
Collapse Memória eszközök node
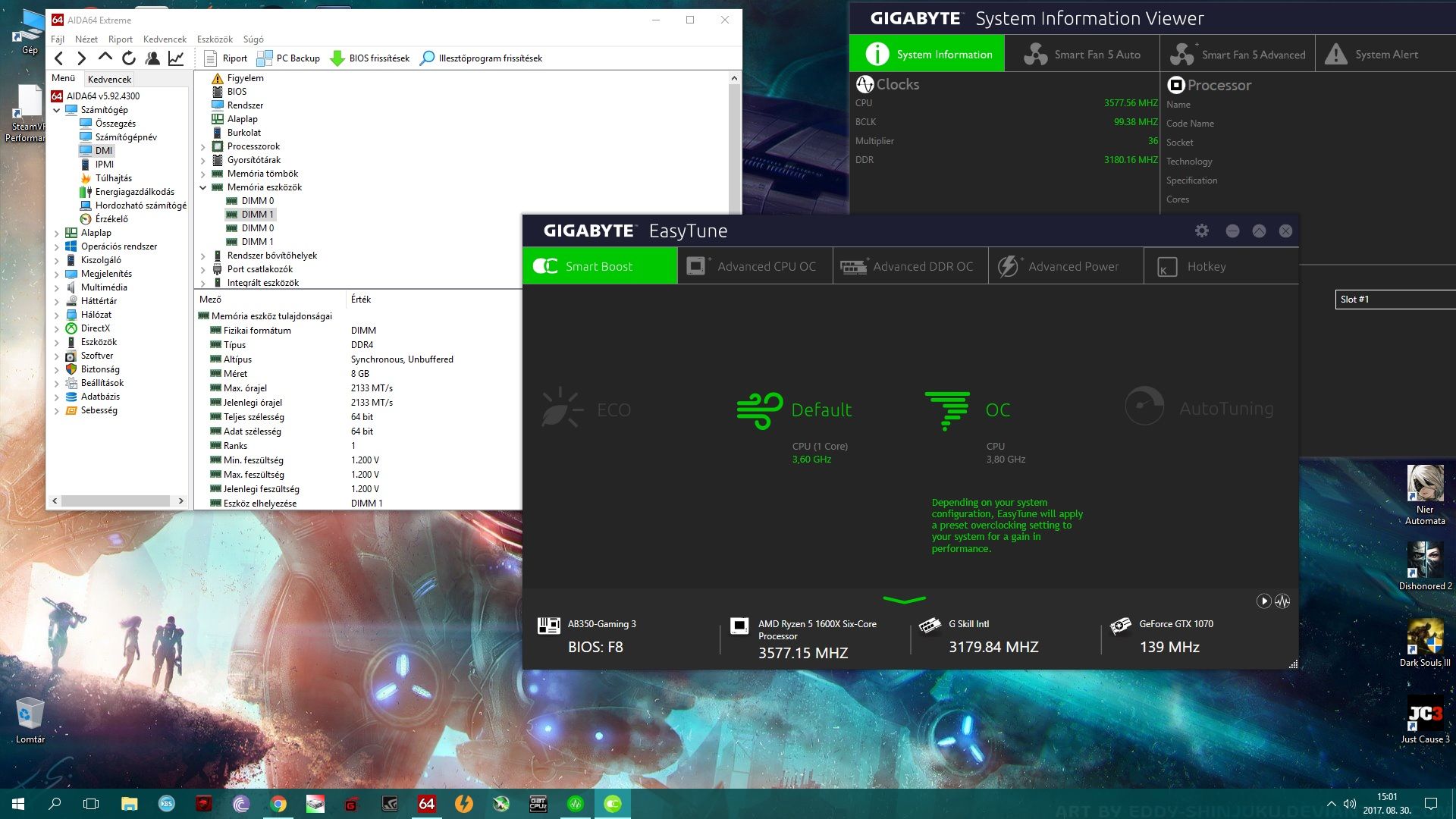pos(202,187)
